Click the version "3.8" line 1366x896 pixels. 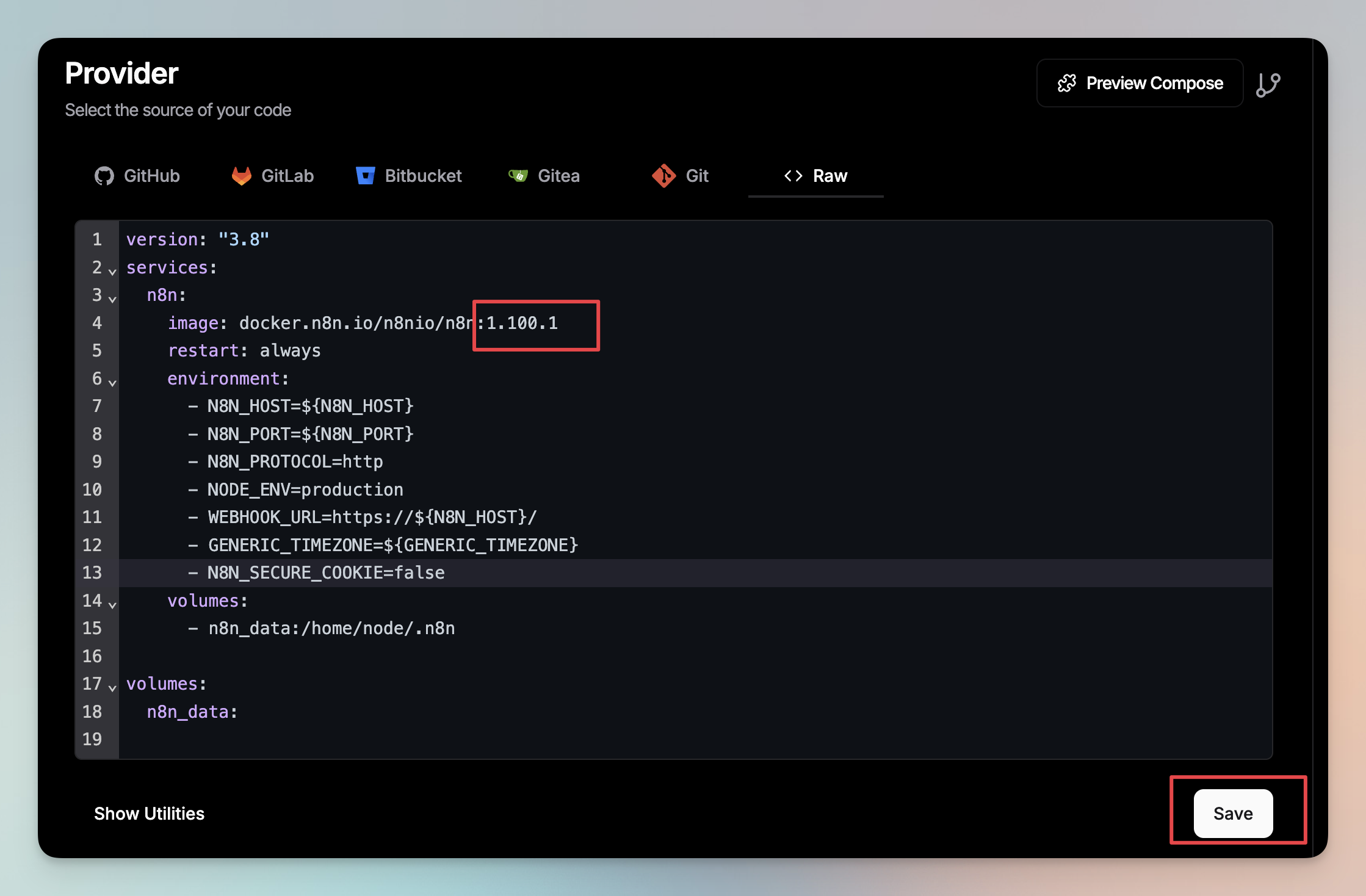pyautogui.click(x=198, y=239)
